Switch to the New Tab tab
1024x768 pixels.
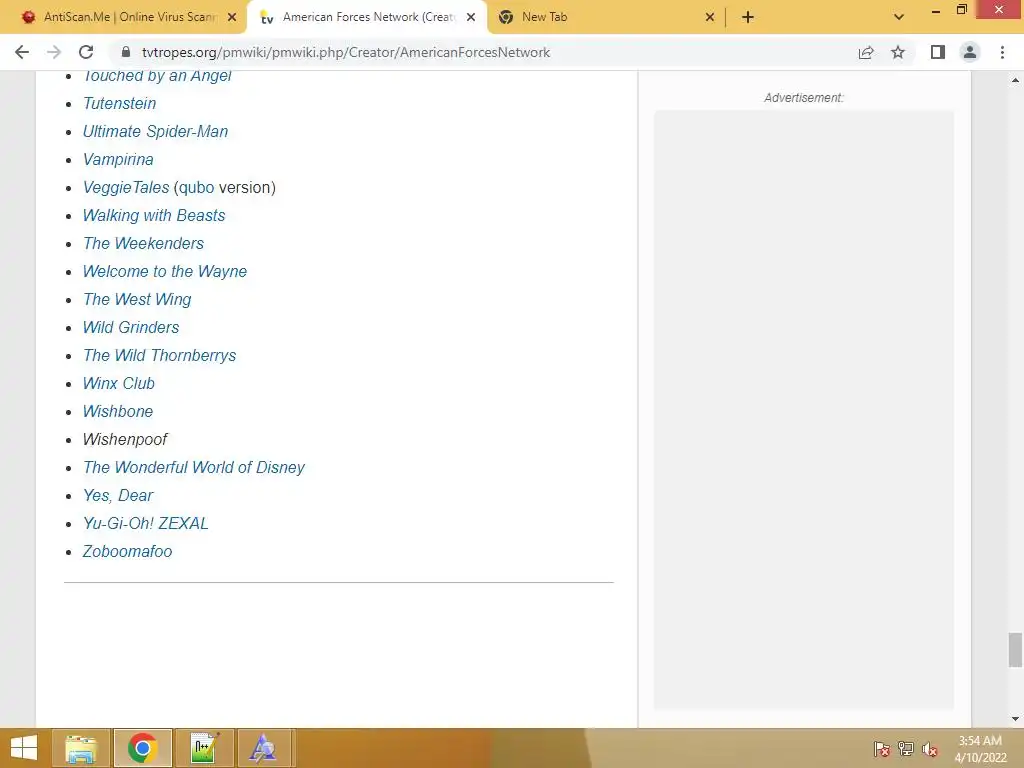click(x=606, y=17)
